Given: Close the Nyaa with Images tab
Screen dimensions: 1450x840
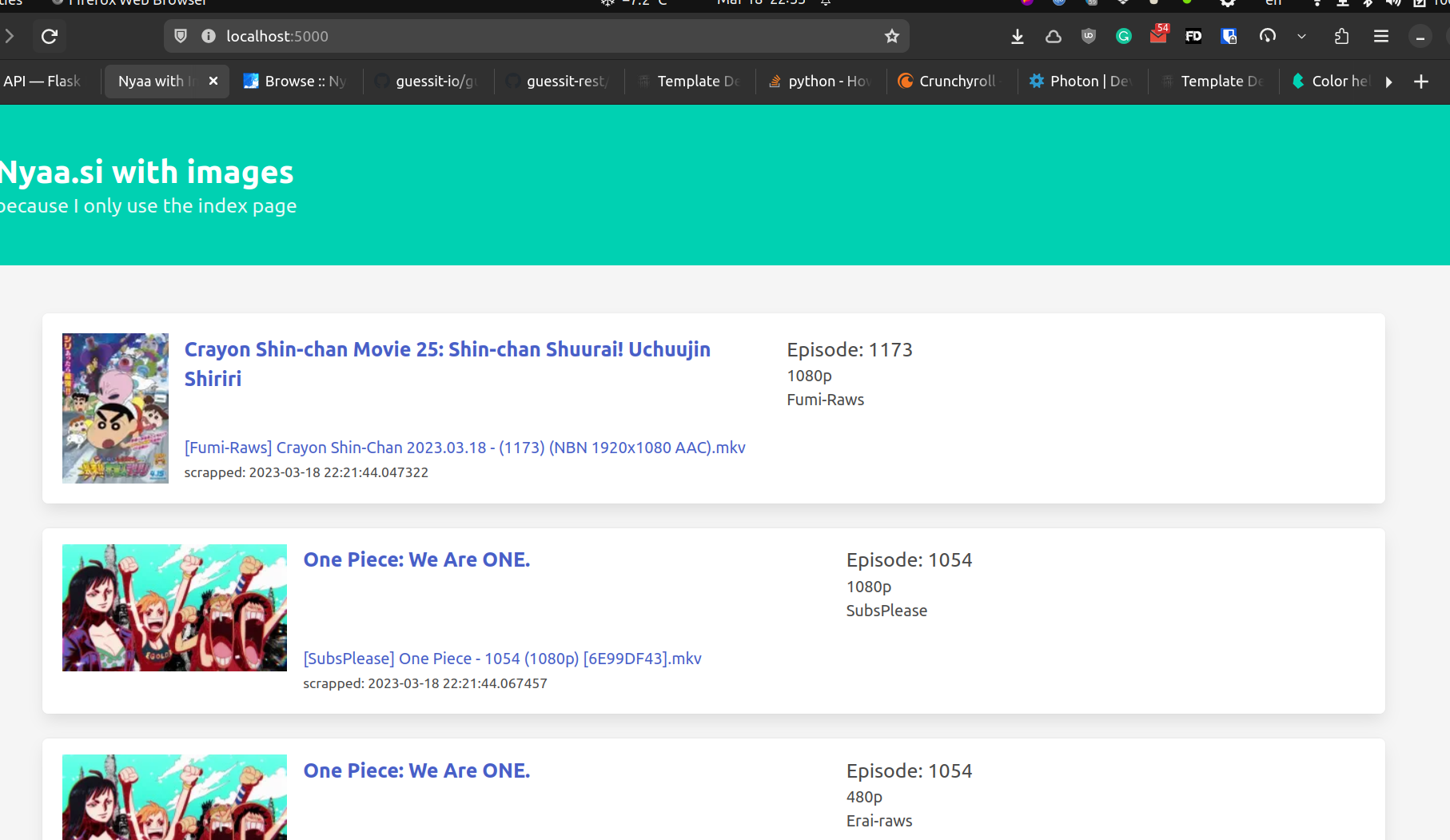Looking at the screenshot, I should 213,81.
